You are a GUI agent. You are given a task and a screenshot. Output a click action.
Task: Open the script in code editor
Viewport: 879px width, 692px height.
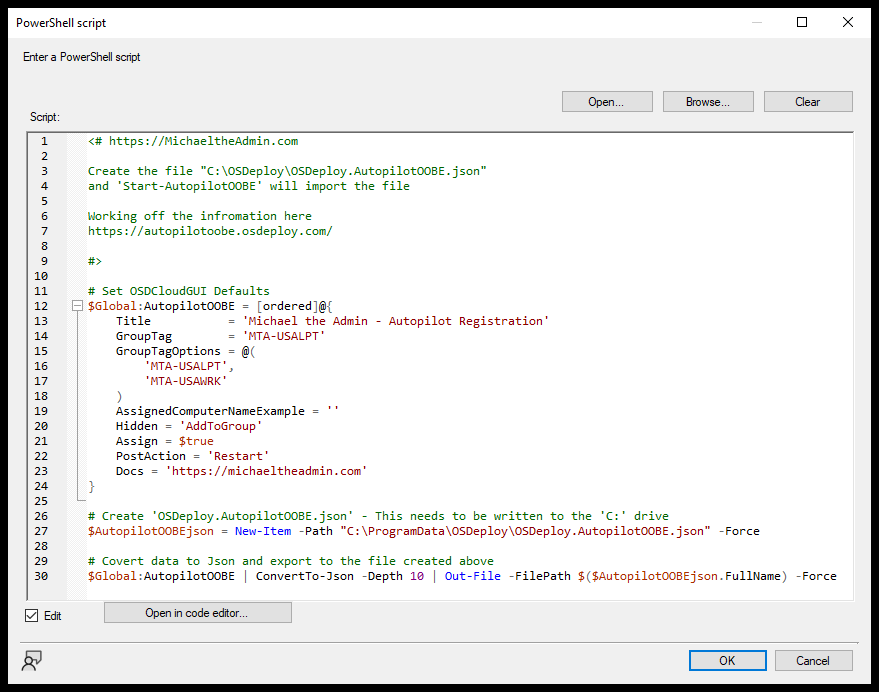(197, 613)
